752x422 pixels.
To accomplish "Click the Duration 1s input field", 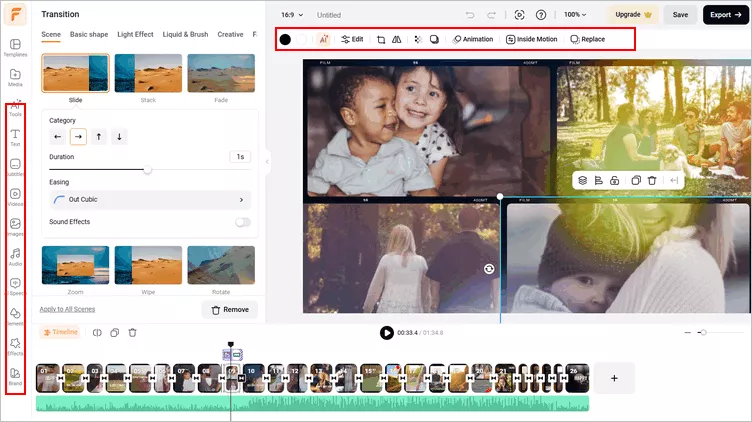I will tap(240, 157).
